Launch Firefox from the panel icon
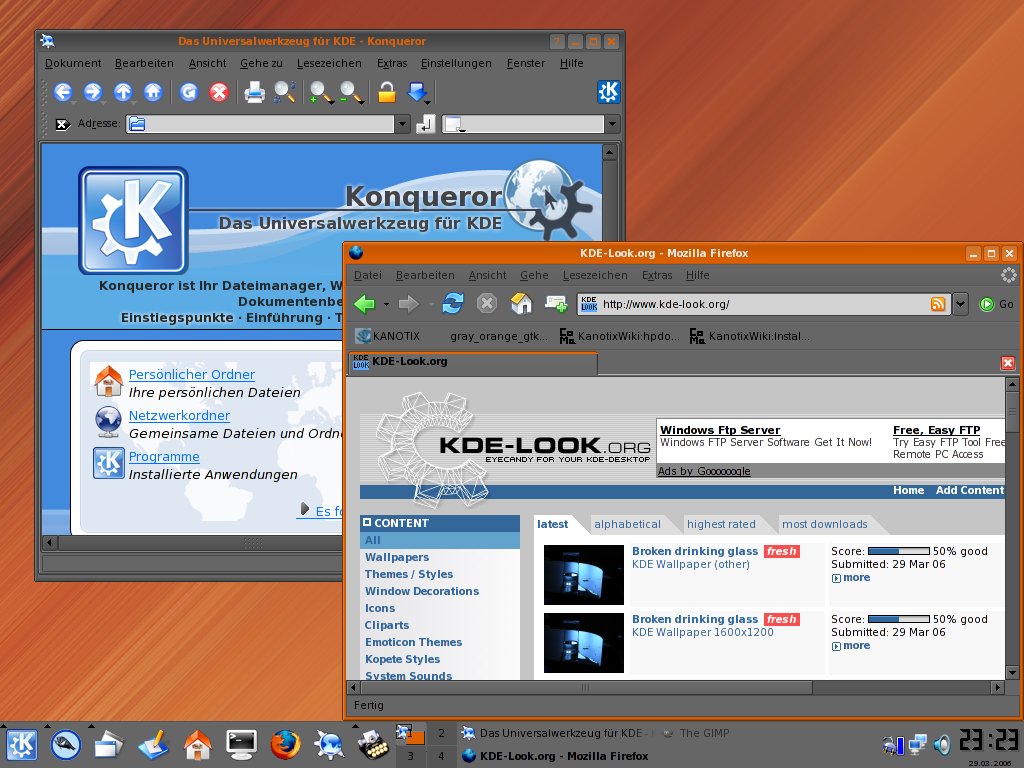This screenshot has width=1024, height=768. pyautogui.click(x=285, y=745)
